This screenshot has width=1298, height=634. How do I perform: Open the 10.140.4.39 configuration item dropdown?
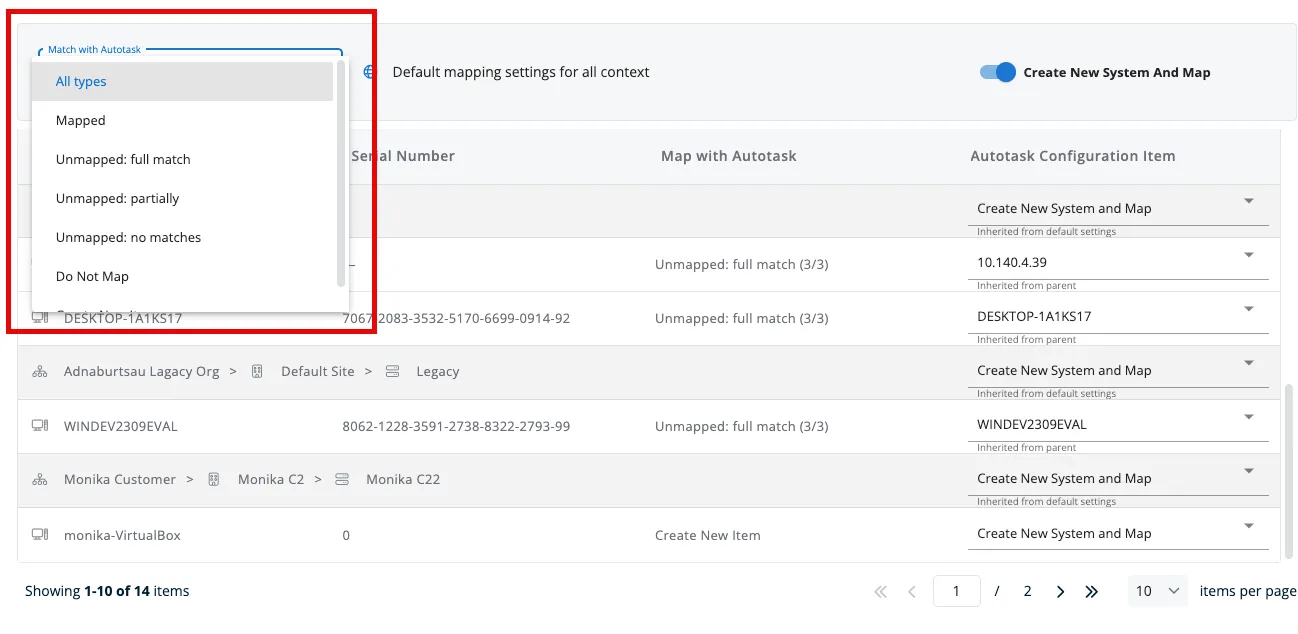tap(1249, 255)
